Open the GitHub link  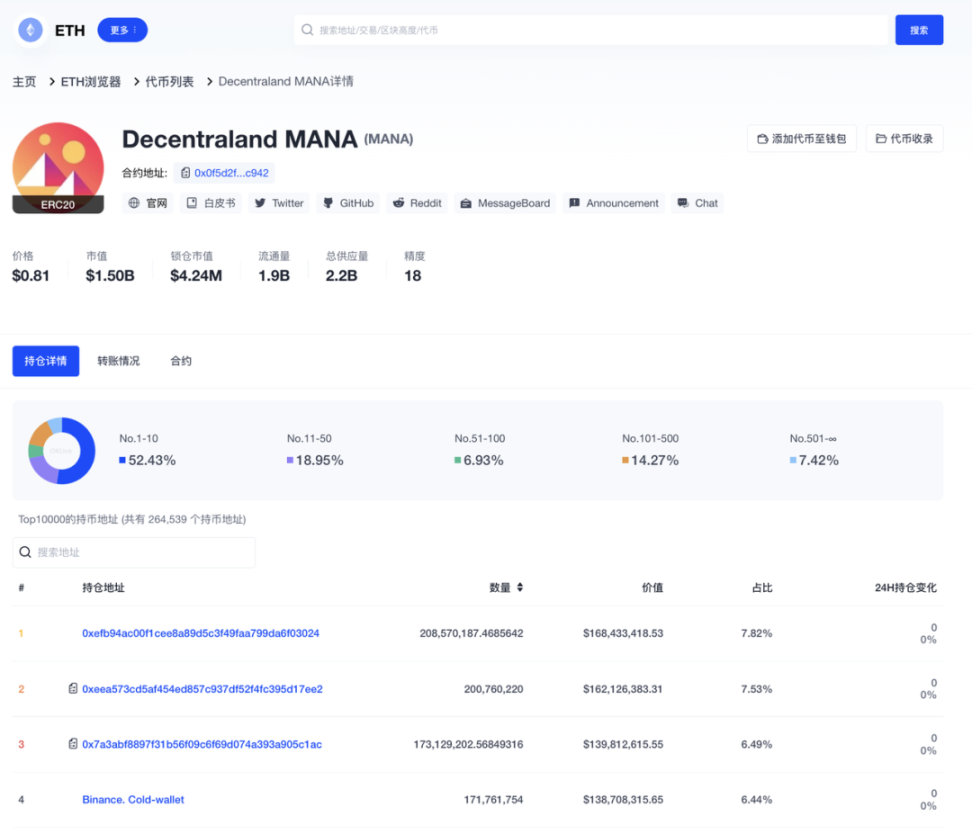(347, 203)
